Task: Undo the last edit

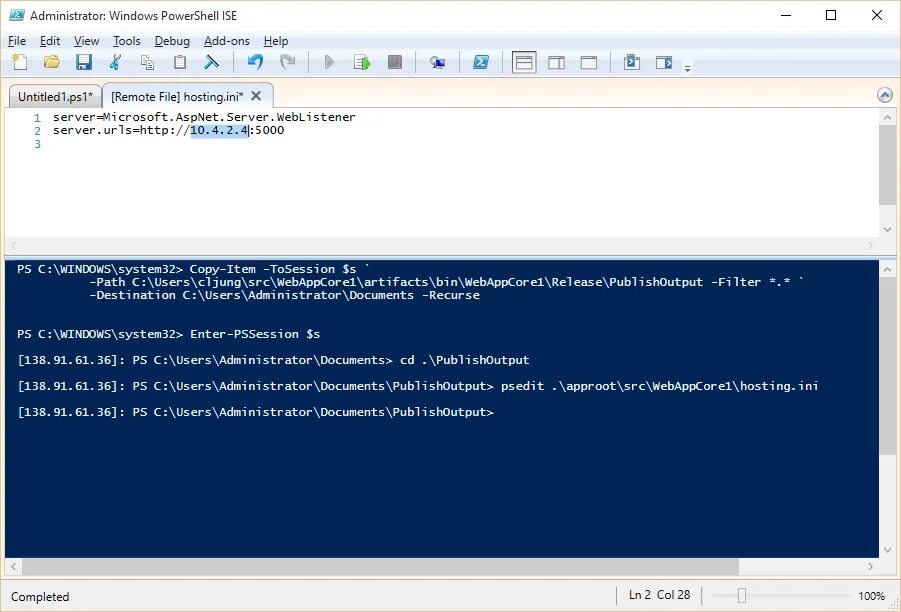Action: (255, 61)
